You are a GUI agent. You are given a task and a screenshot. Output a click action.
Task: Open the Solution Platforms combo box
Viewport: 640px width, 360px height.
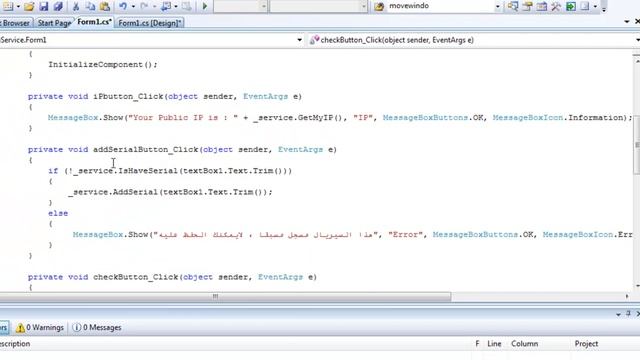click(x=318, y=6)
